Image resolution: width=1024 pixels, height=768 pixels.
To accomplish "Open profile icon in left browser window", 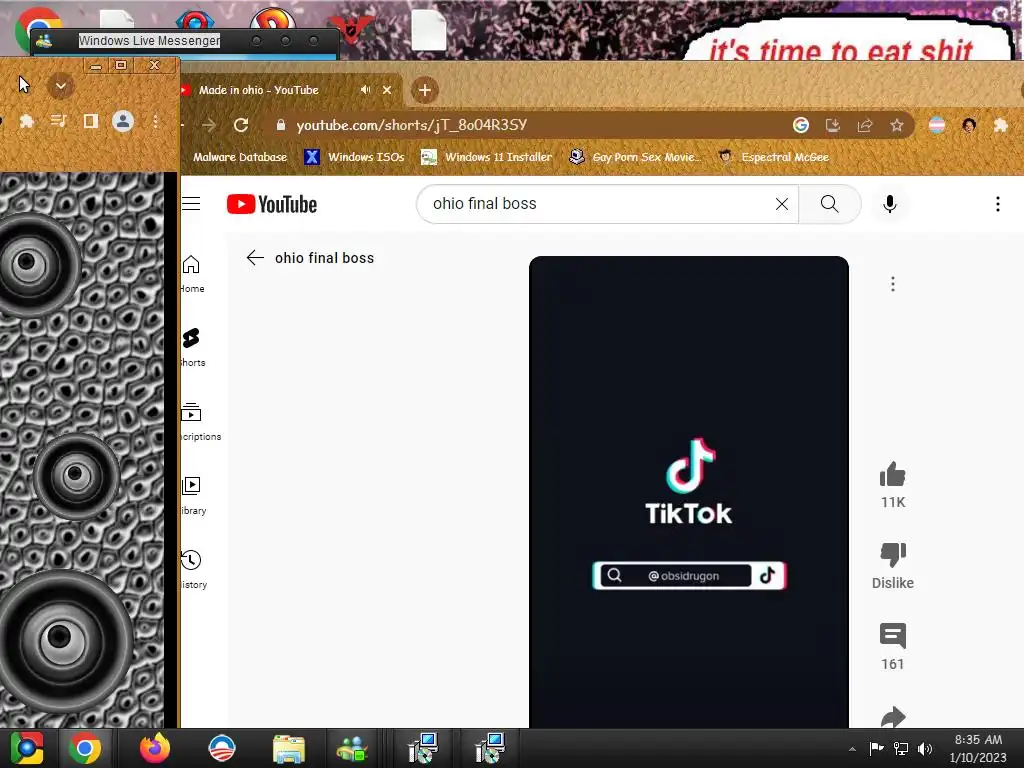I will tap(123, 121).
